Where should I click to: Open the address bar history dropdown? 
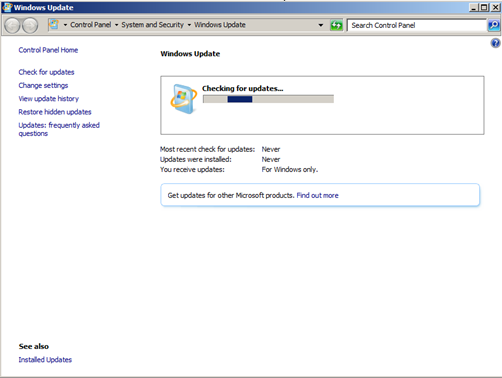pyautogui.click(x=321, y=25)
